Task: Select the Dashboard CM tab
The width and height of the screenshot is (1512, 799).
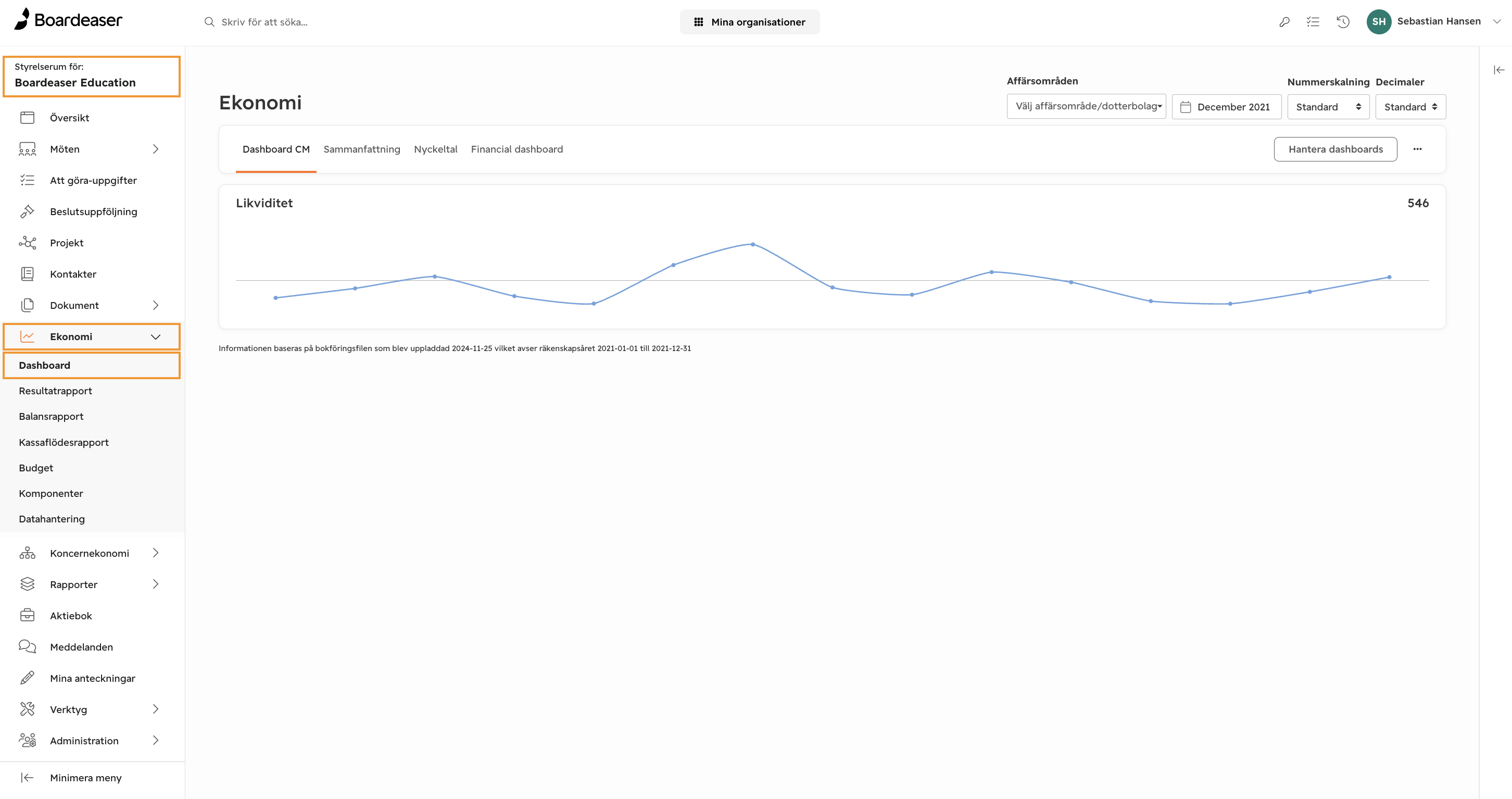Action: pyautogui.click(x=276, y=149)
